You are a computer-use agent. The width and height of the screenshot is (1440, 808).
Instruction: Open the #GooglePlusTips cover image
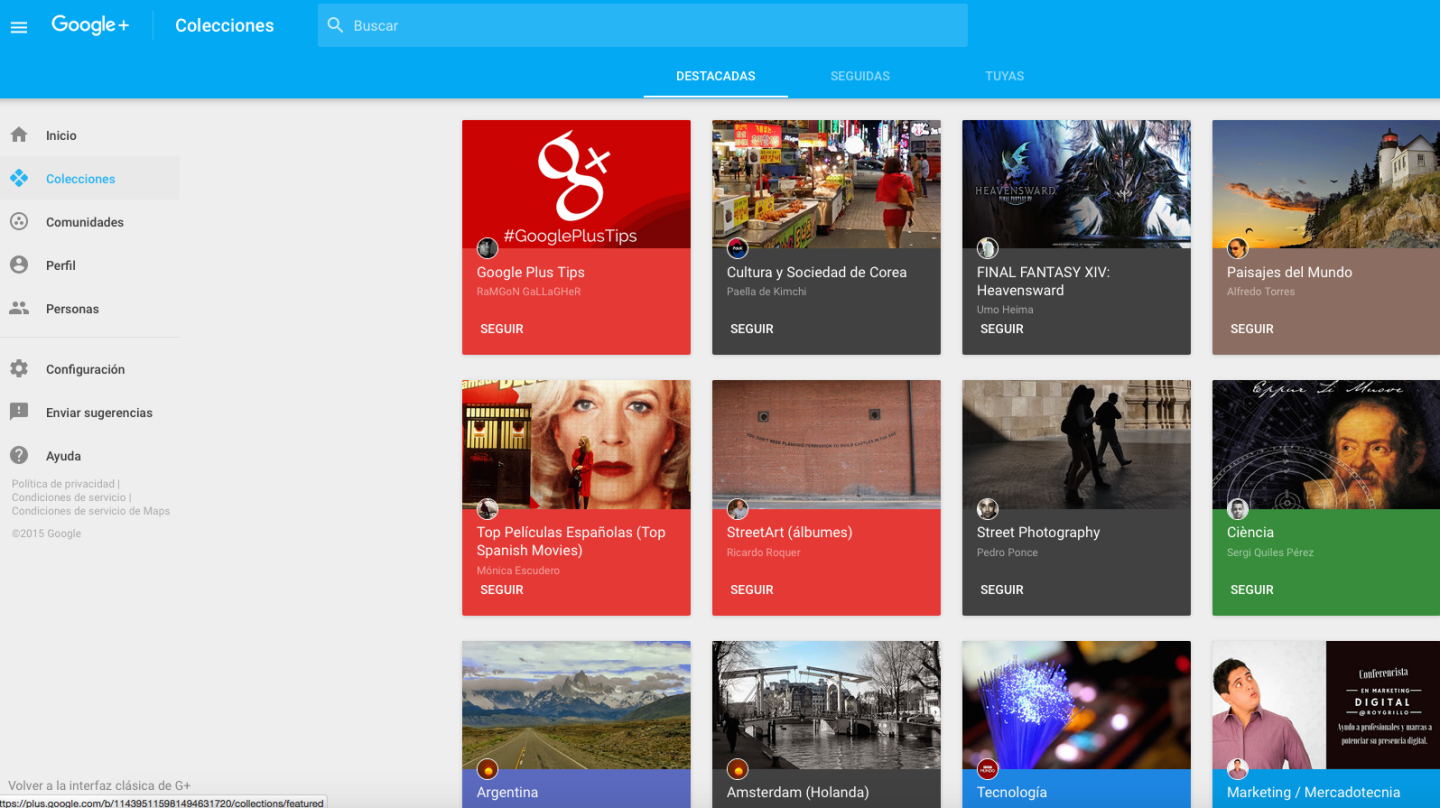[576, 184]
